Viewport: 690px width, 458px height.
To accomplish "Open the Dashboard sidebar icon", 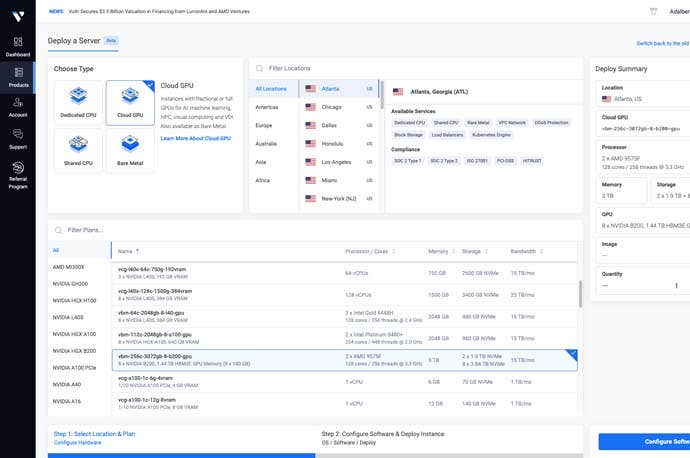I will point(17,44).
